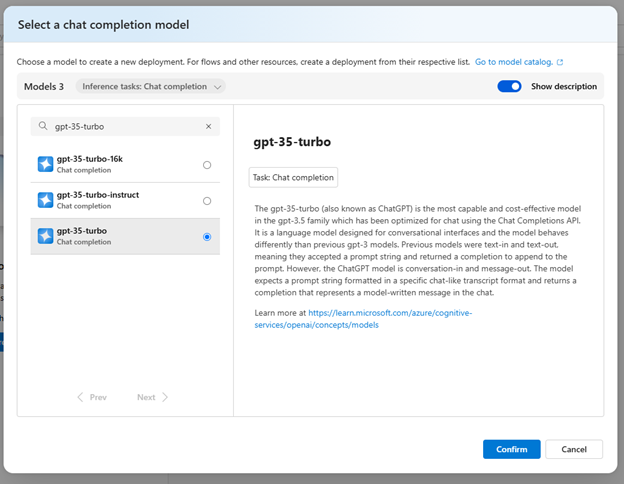Click the Next chevron arrow

pos(165,397)
